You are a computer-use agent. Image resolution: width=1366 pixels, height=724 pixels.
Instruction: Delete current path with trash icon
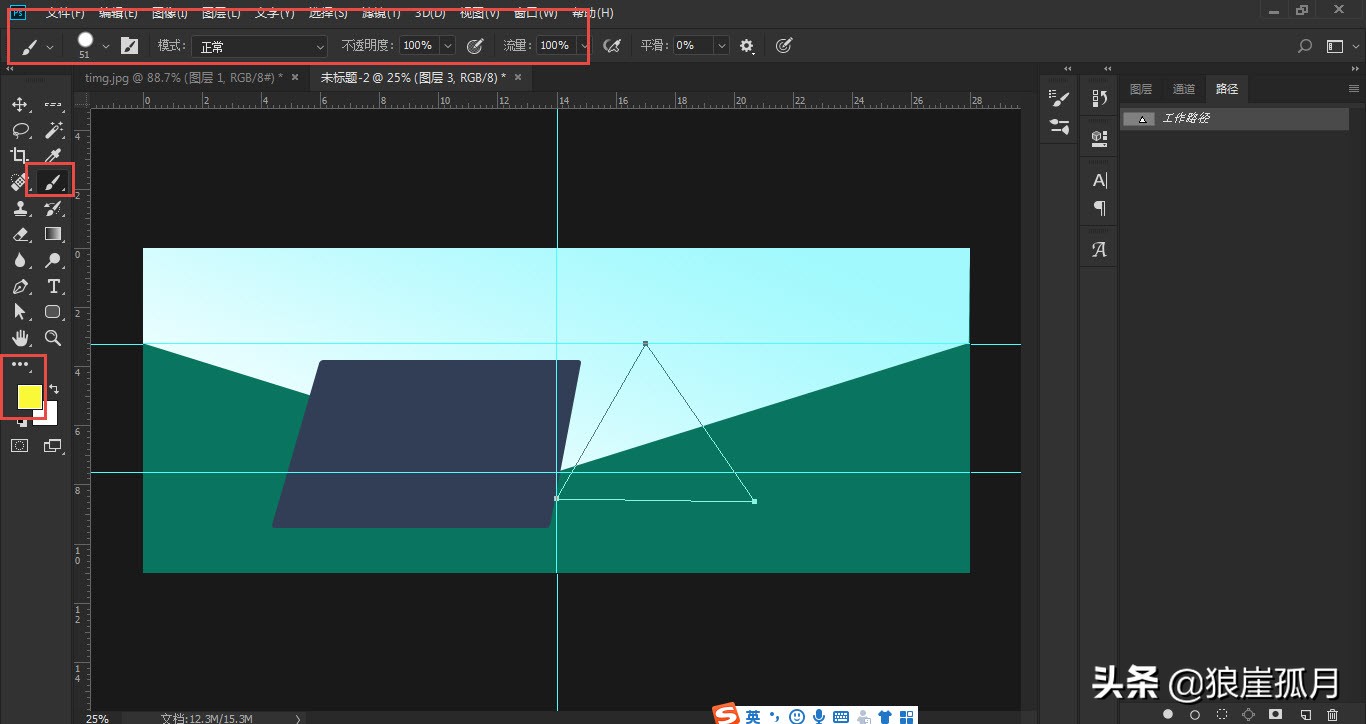[x=1332, y=714]
